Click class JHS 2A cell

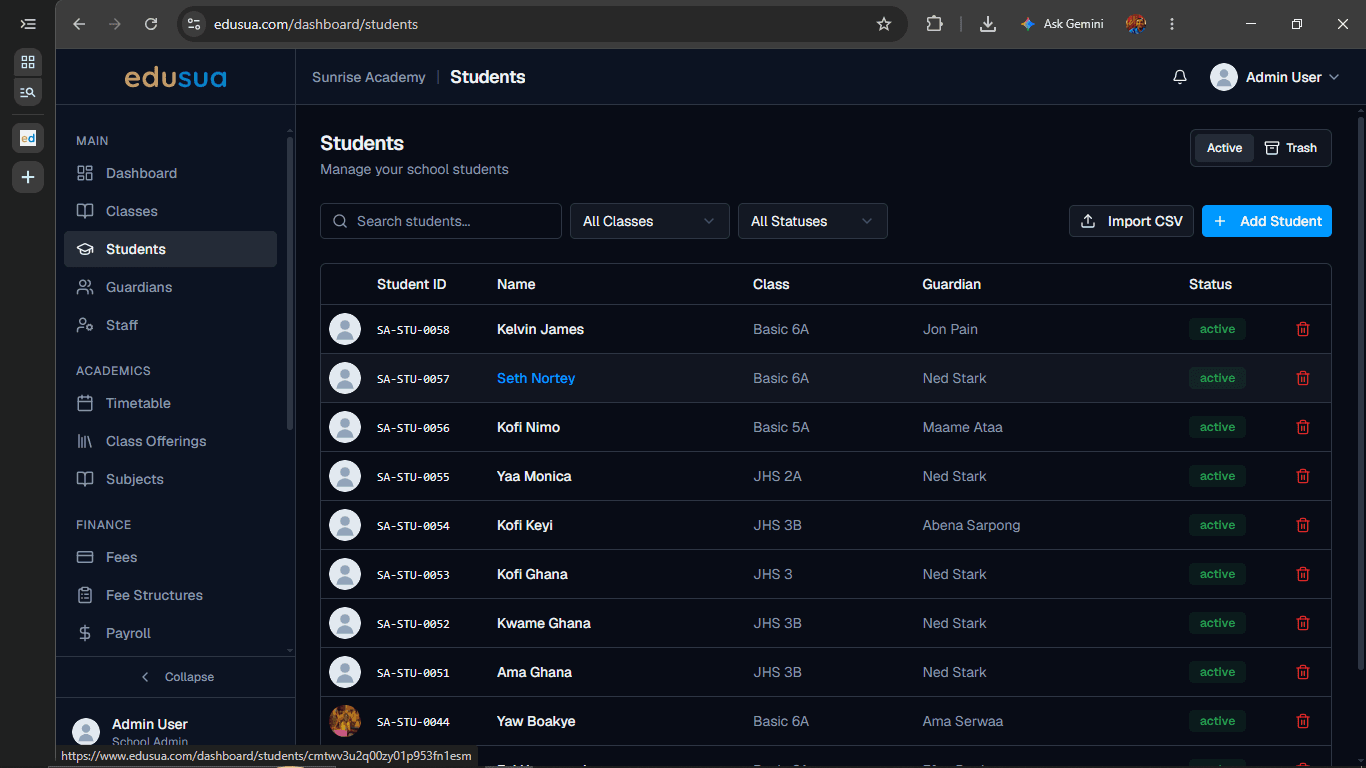(x=777, y=476)
